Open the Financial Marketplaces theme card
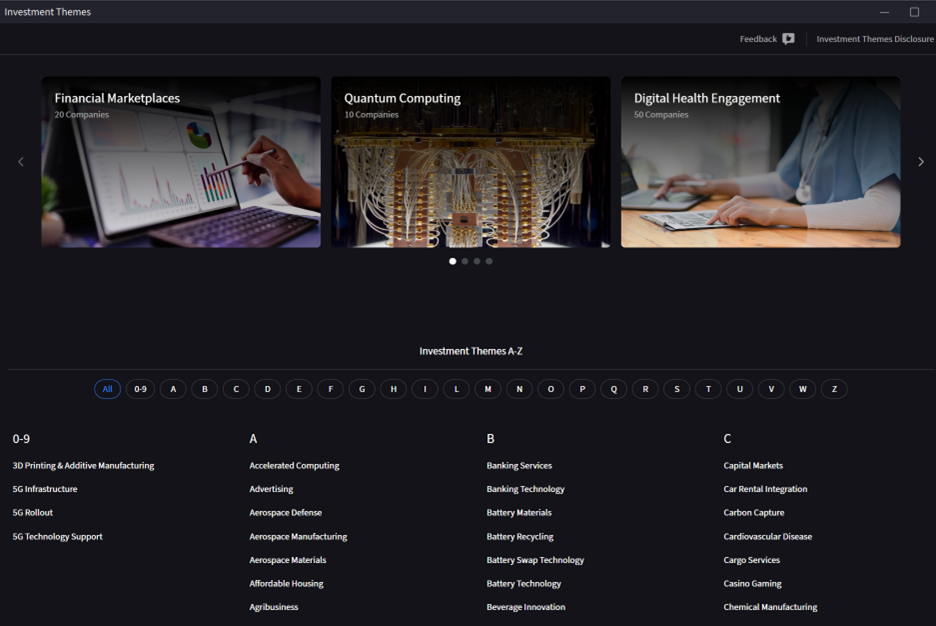Viewport: 936px width, 626px height. click(x=180, y=161)
